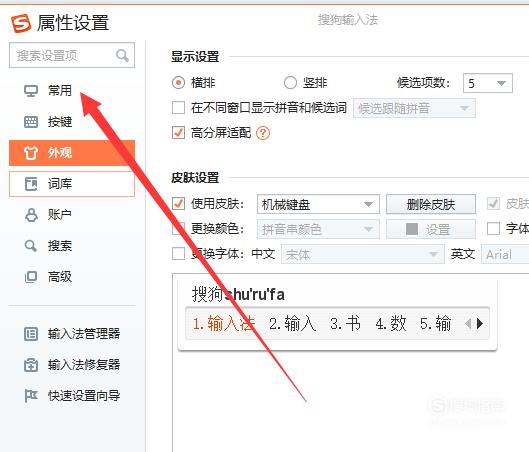
Task: Open 输入法修复器 link
Action: 84,365
